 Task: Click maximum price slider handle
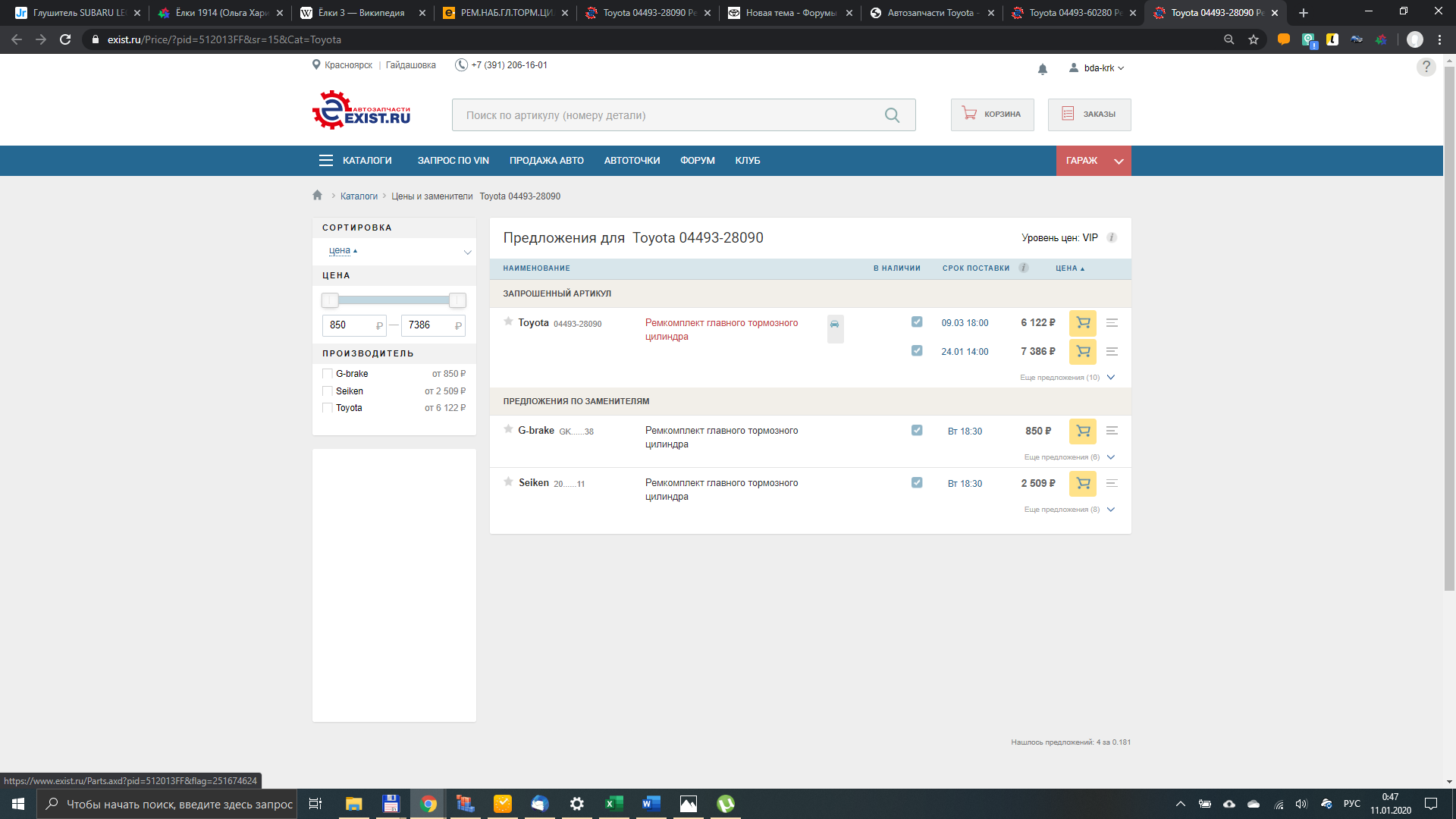[x=457, y=300]
